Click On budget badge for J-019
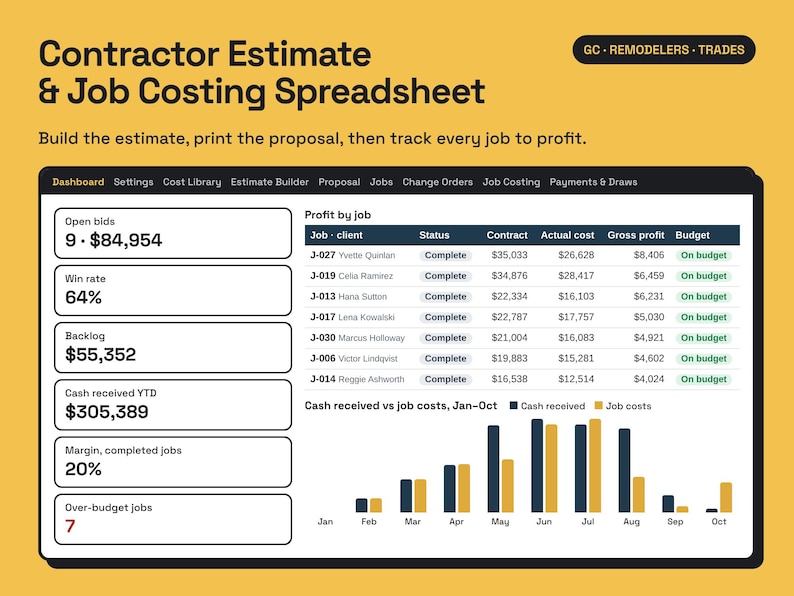The width and height of the screenshot is (794, 596). coord(703,276)
